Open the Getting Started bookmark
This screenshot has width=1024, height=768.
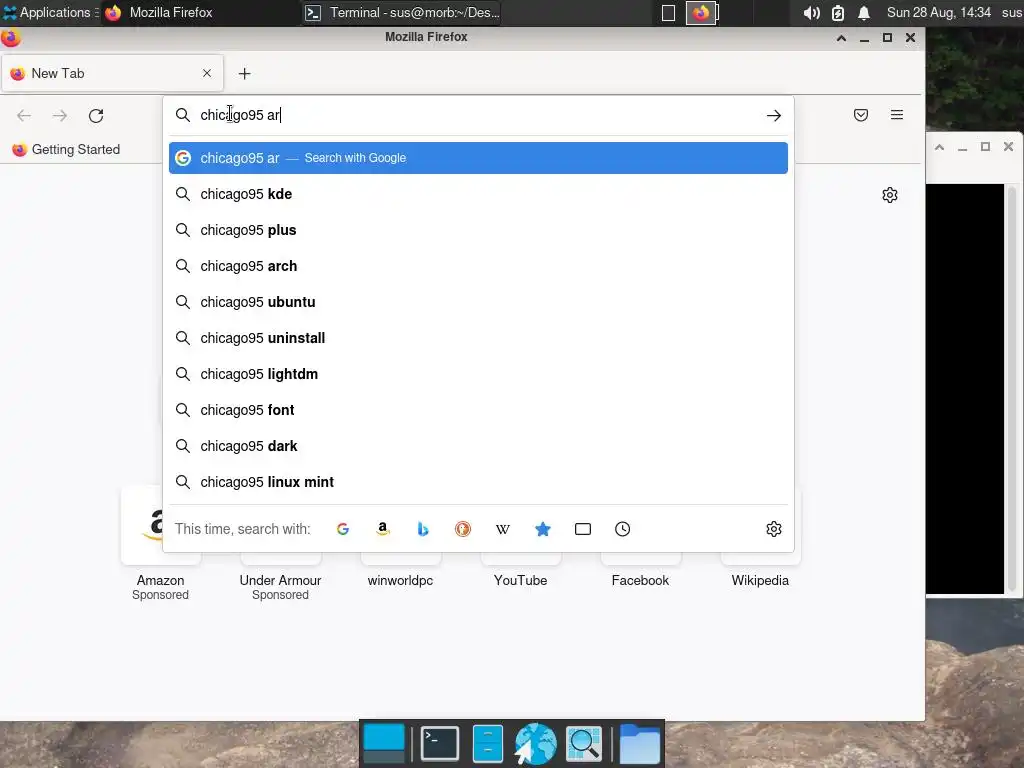(x=66, y=150)
